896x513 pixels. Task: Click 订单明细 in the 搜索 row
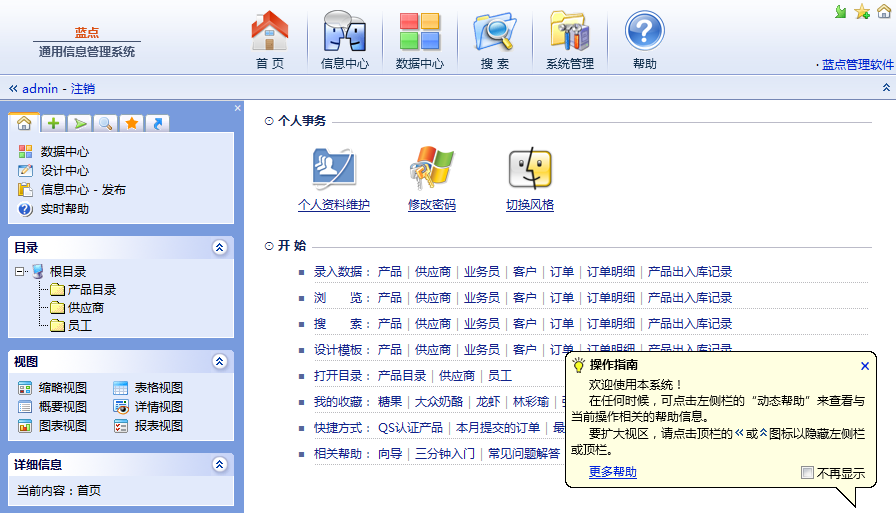point(611,323)
